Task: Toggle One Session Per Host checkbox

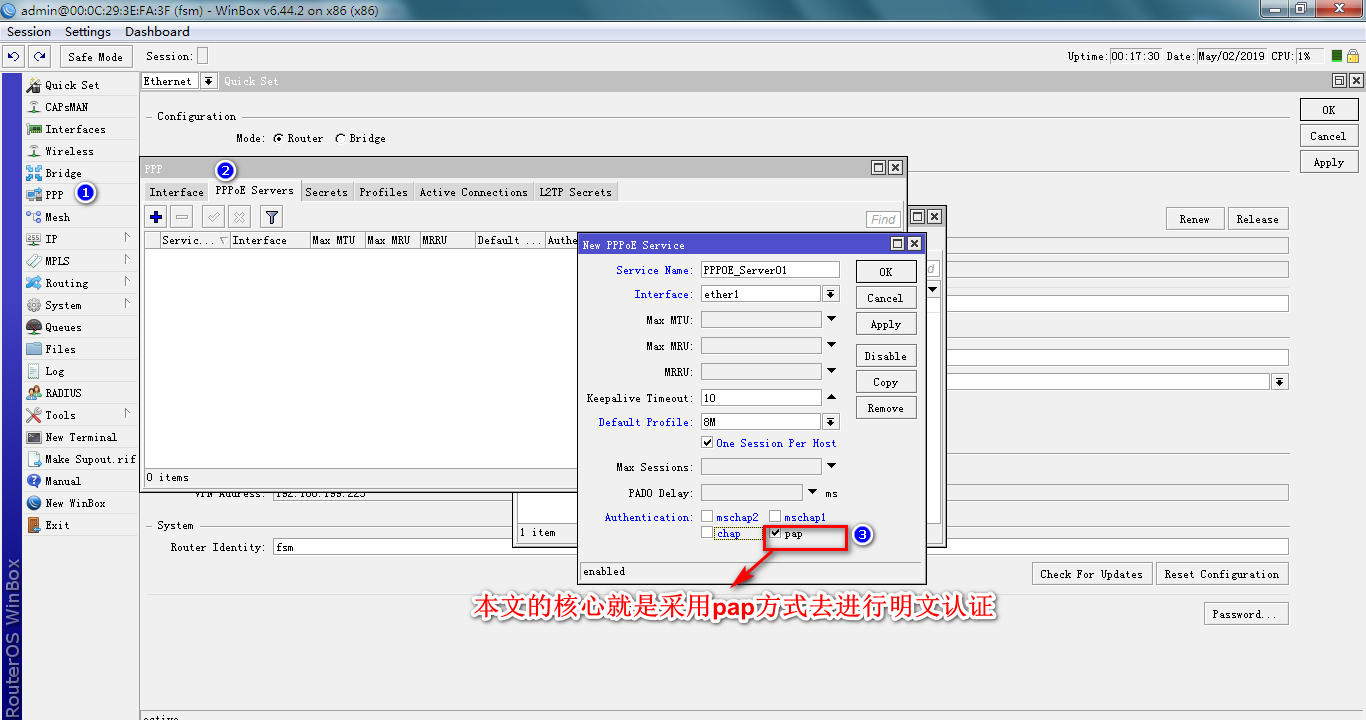Action: 707,443
